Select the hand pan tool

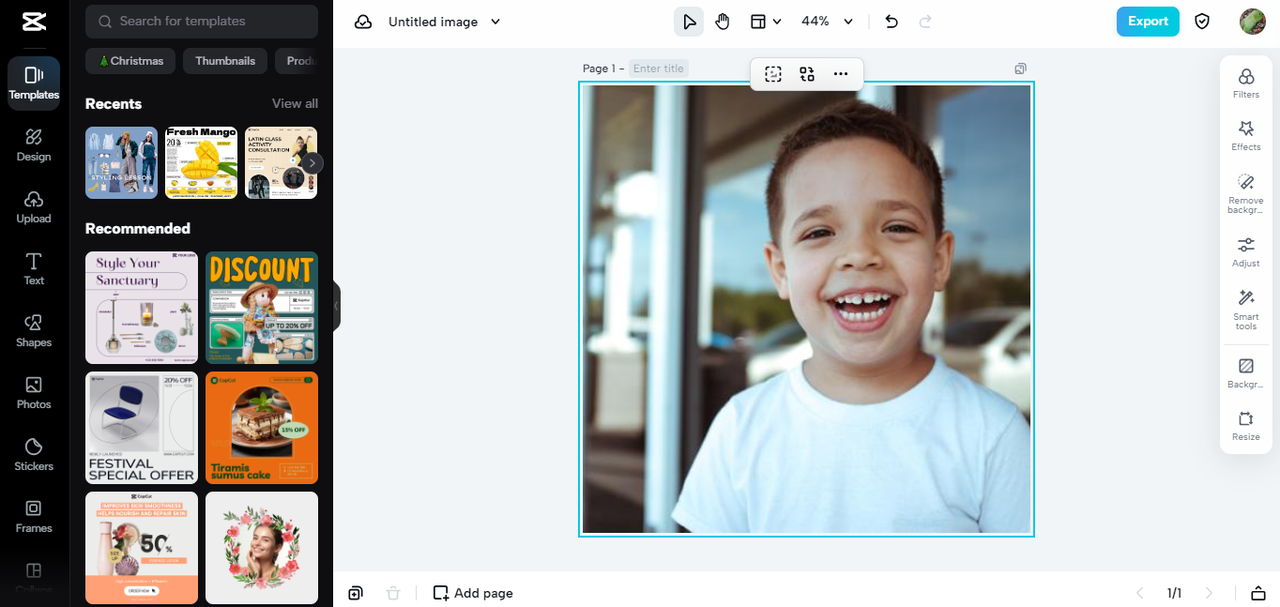click(x=723, y=21)
